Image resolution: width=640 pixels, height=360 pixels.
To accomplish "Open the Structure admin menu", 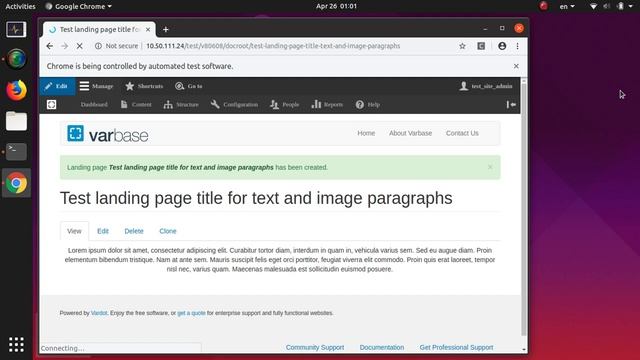I will pos(181,104).
